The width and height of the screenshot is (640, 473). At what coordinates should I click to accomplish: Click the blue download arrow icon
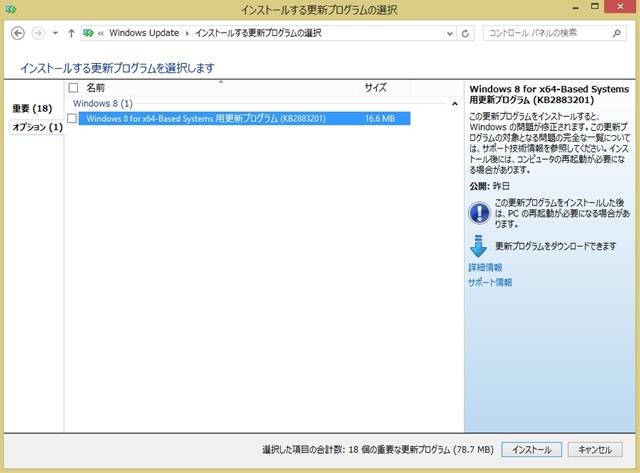pyautogui.click(x=478, y=246)
